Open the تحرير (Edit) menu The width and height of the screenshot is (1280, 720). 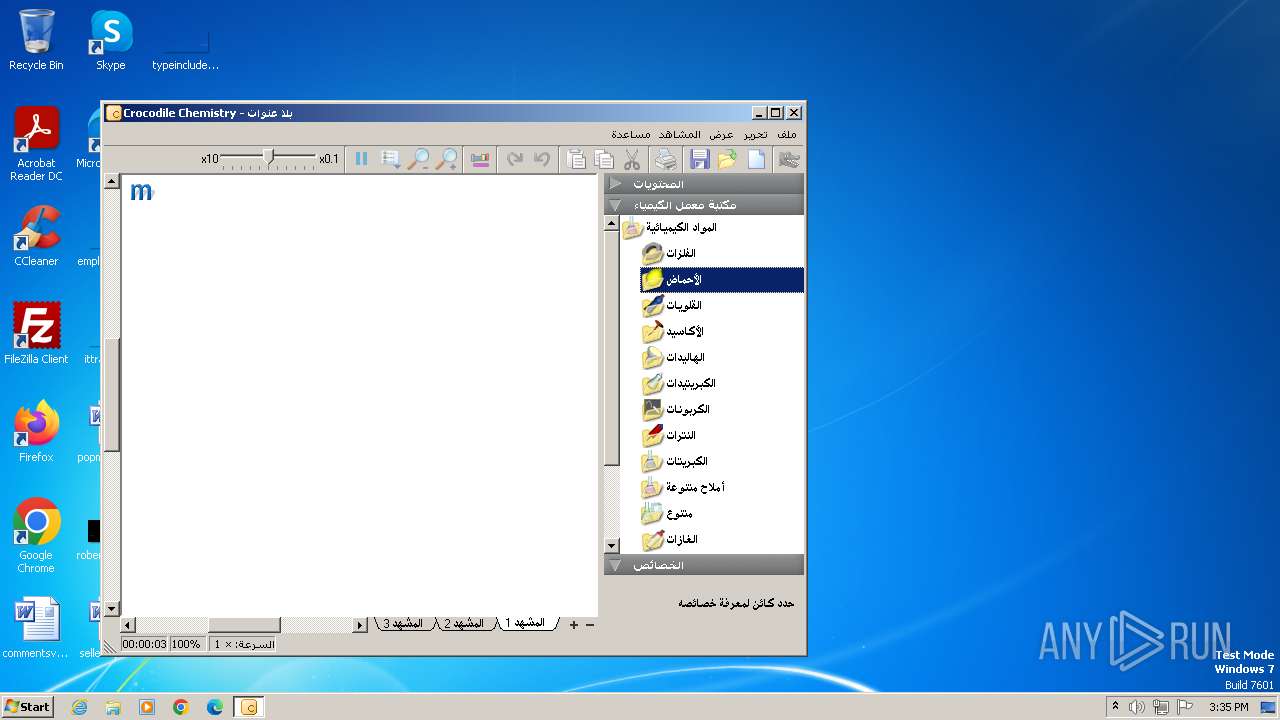[x=755, y=134]
